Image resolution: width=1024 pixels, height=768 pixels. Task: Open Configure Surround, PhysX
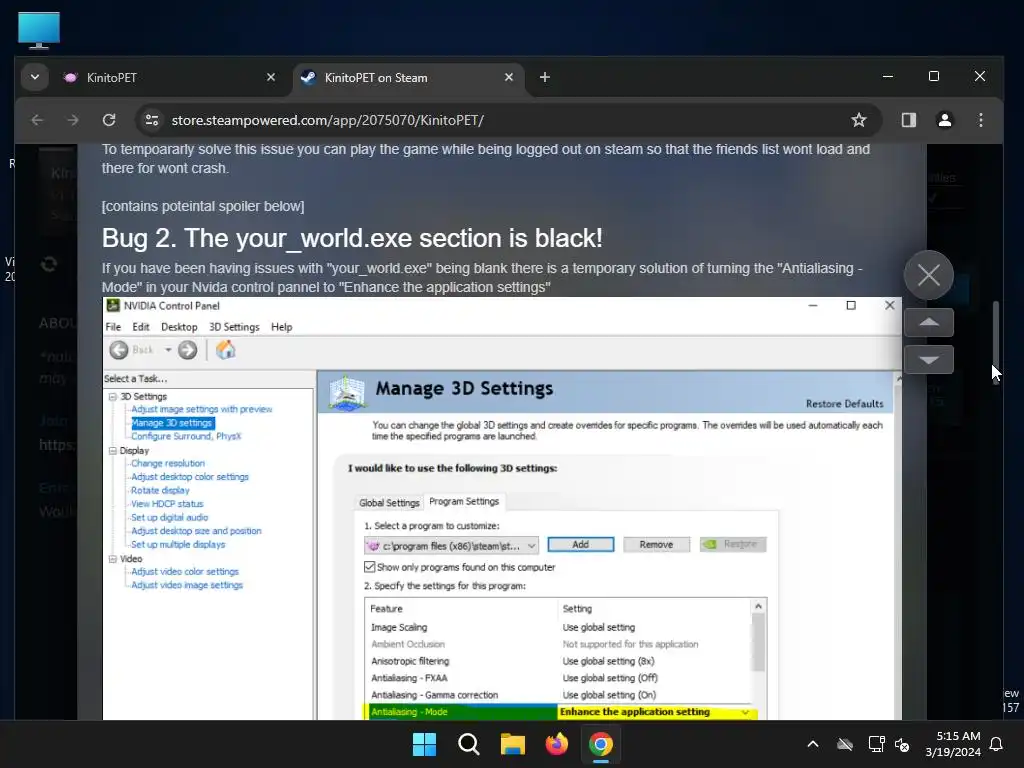[186, 436]
